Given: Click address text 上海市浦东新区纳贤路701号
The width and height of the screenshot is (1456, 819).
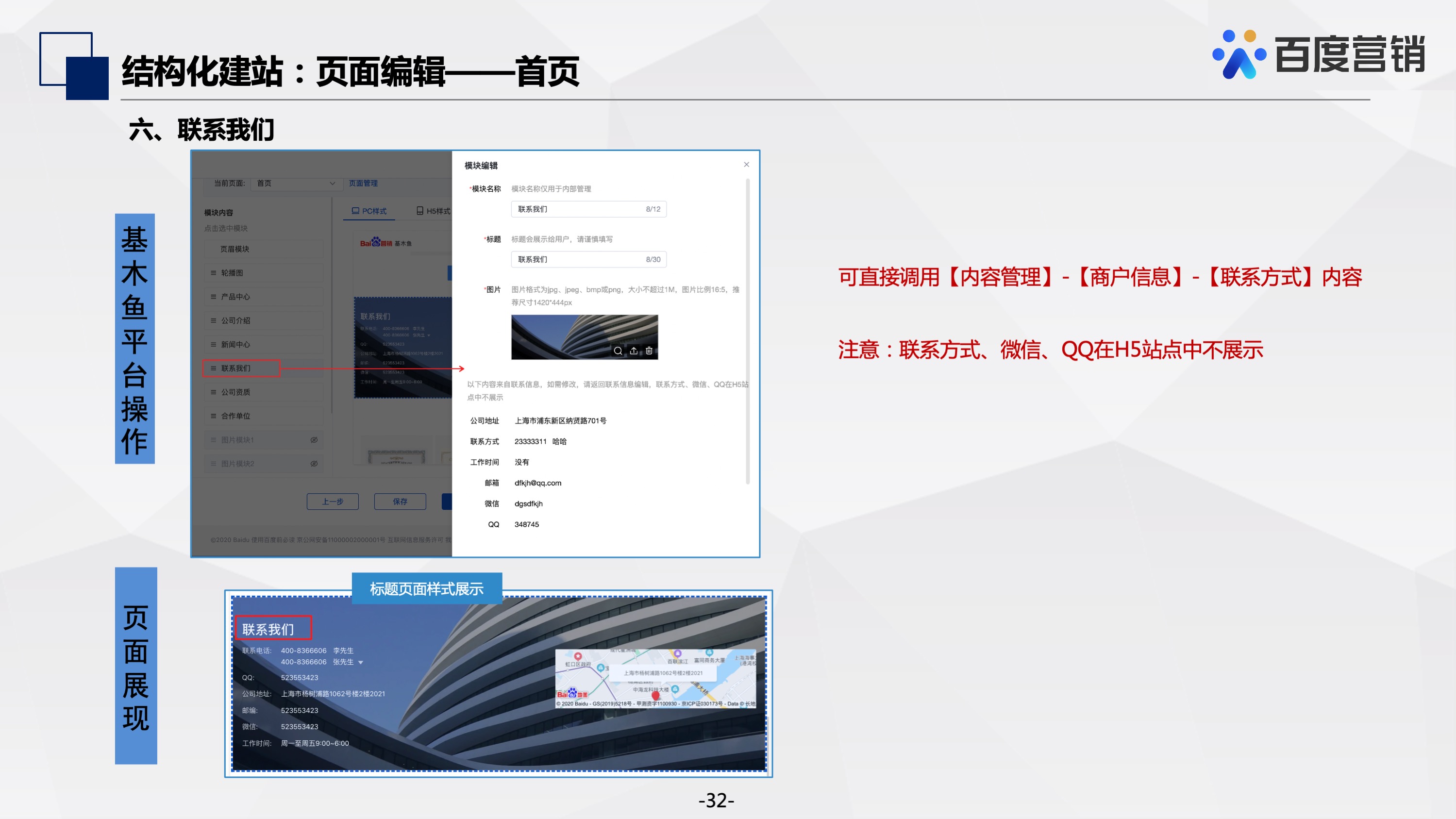Looking at the screenshot, I should [x=560, y=420].
